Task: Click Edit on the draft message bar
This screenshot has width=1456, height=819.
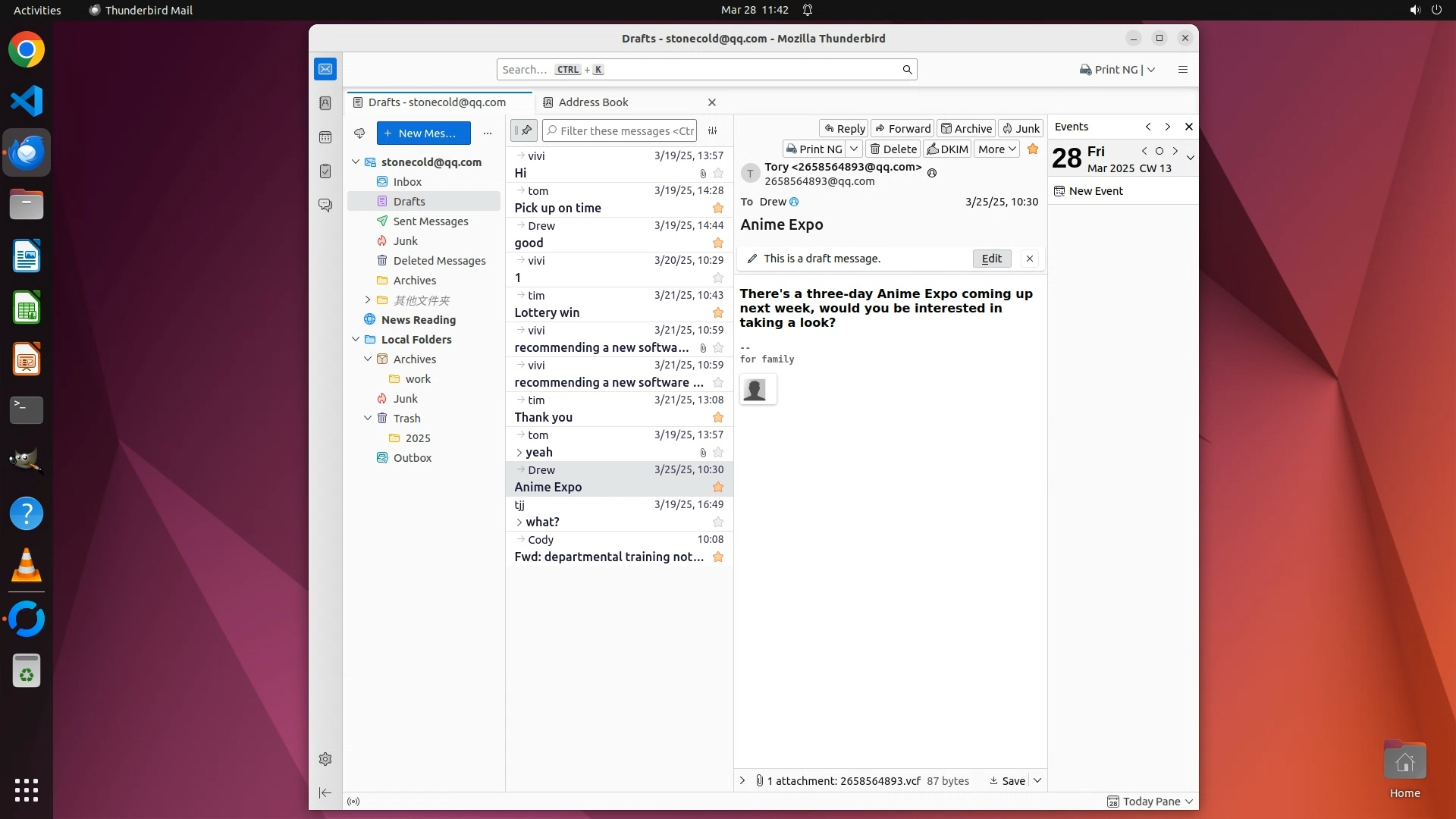Action: coord(992,259)
